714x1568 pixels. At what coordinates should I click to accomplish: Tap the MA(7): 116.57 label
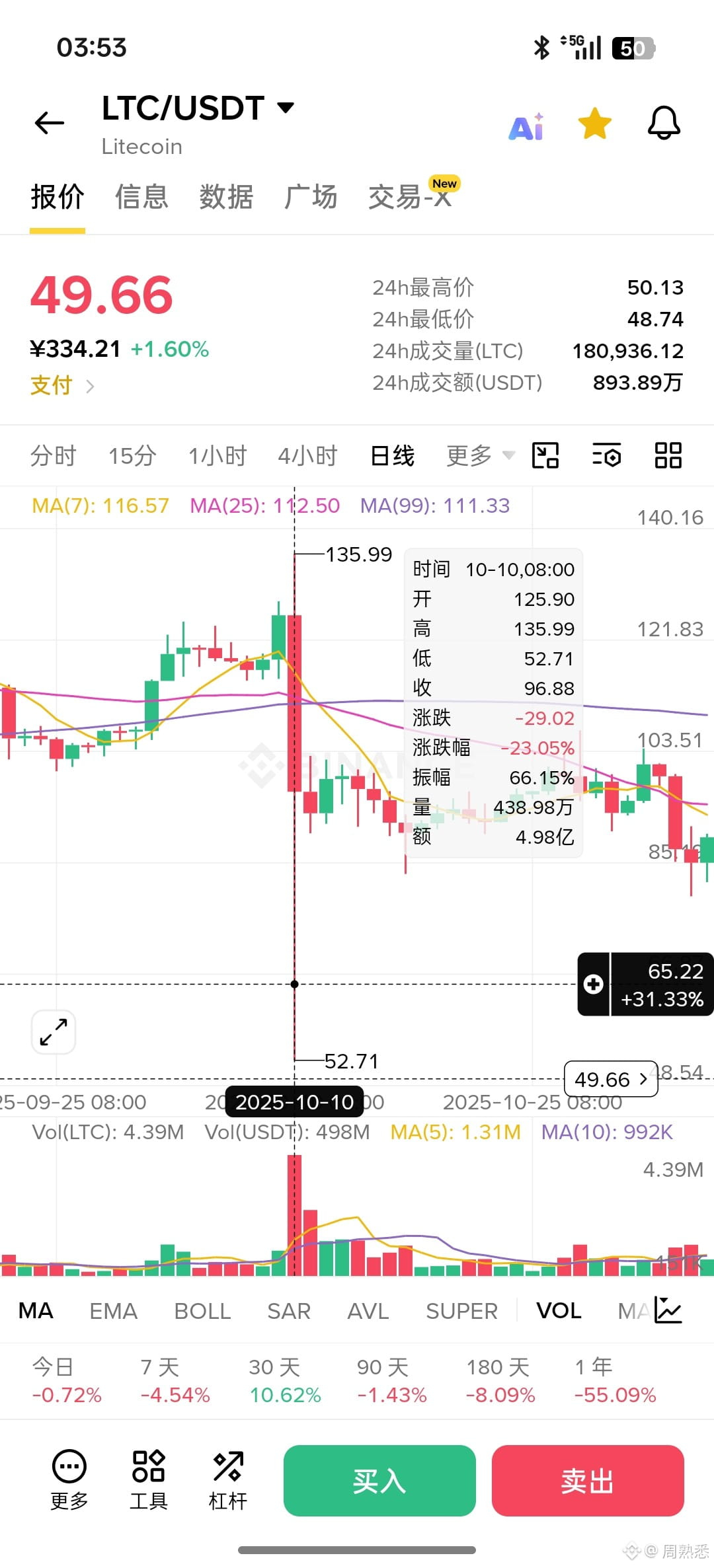100,506
